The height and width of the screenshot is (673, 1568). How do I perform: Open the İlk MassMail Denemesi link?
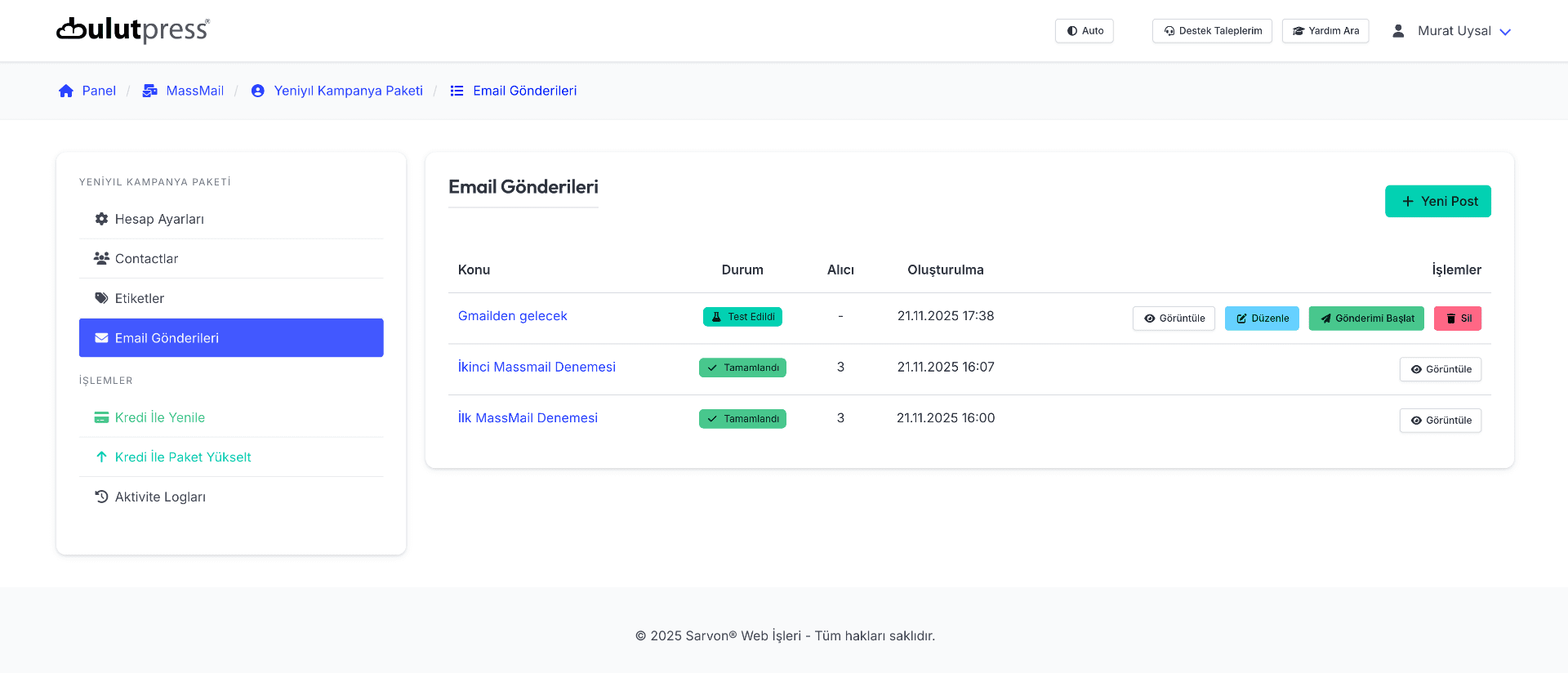tap(528, 418)
